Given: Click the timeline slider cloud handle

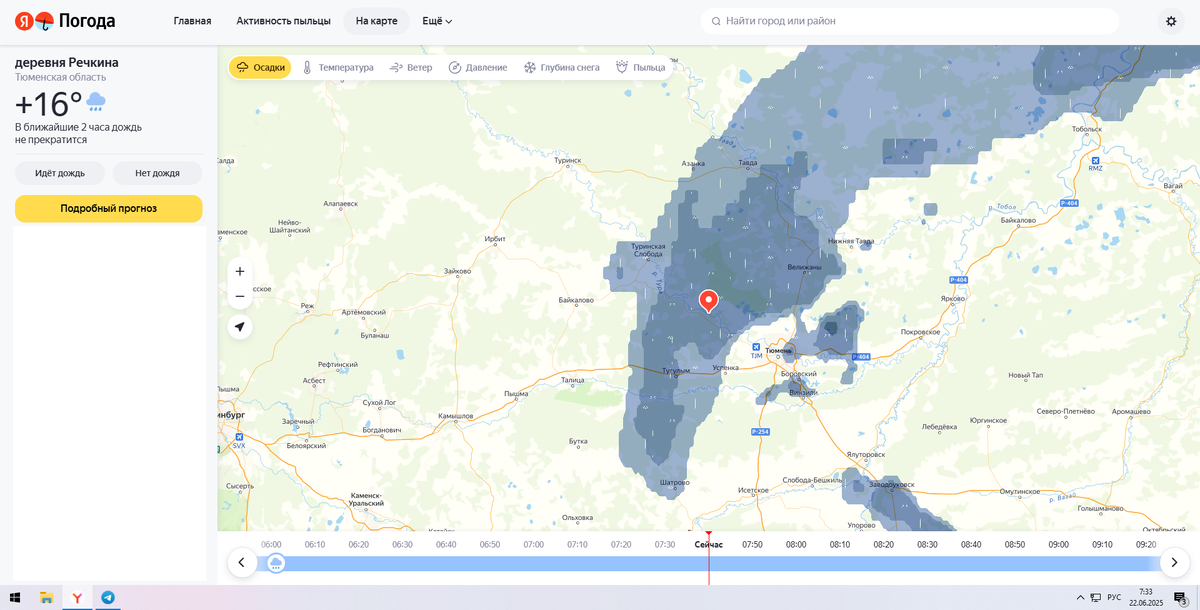Looking at the screenshot, I should tap(276, 563).
